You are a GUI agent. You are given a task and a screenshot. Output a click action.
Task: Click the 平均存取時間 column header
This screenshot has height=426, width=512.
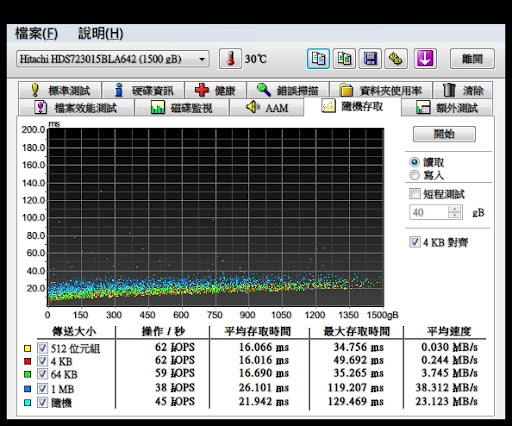click(x=257, y=331)
